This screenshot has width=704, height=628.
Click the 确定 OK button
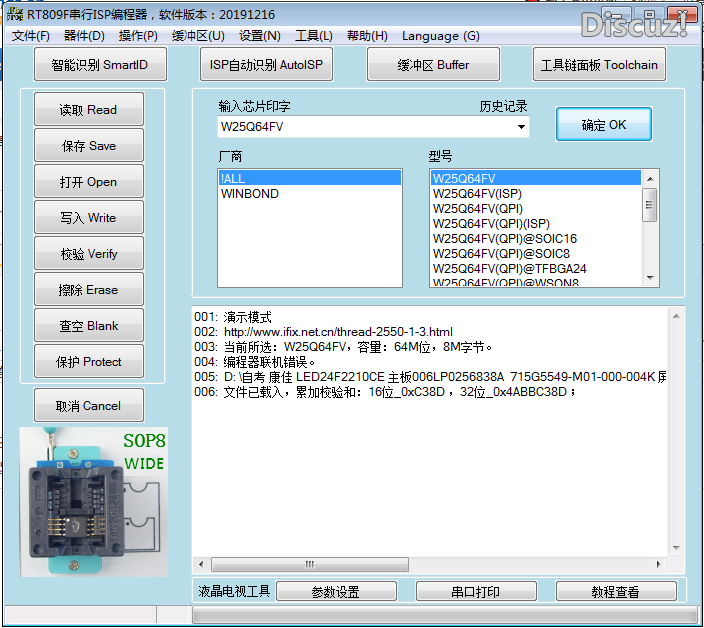603,125
